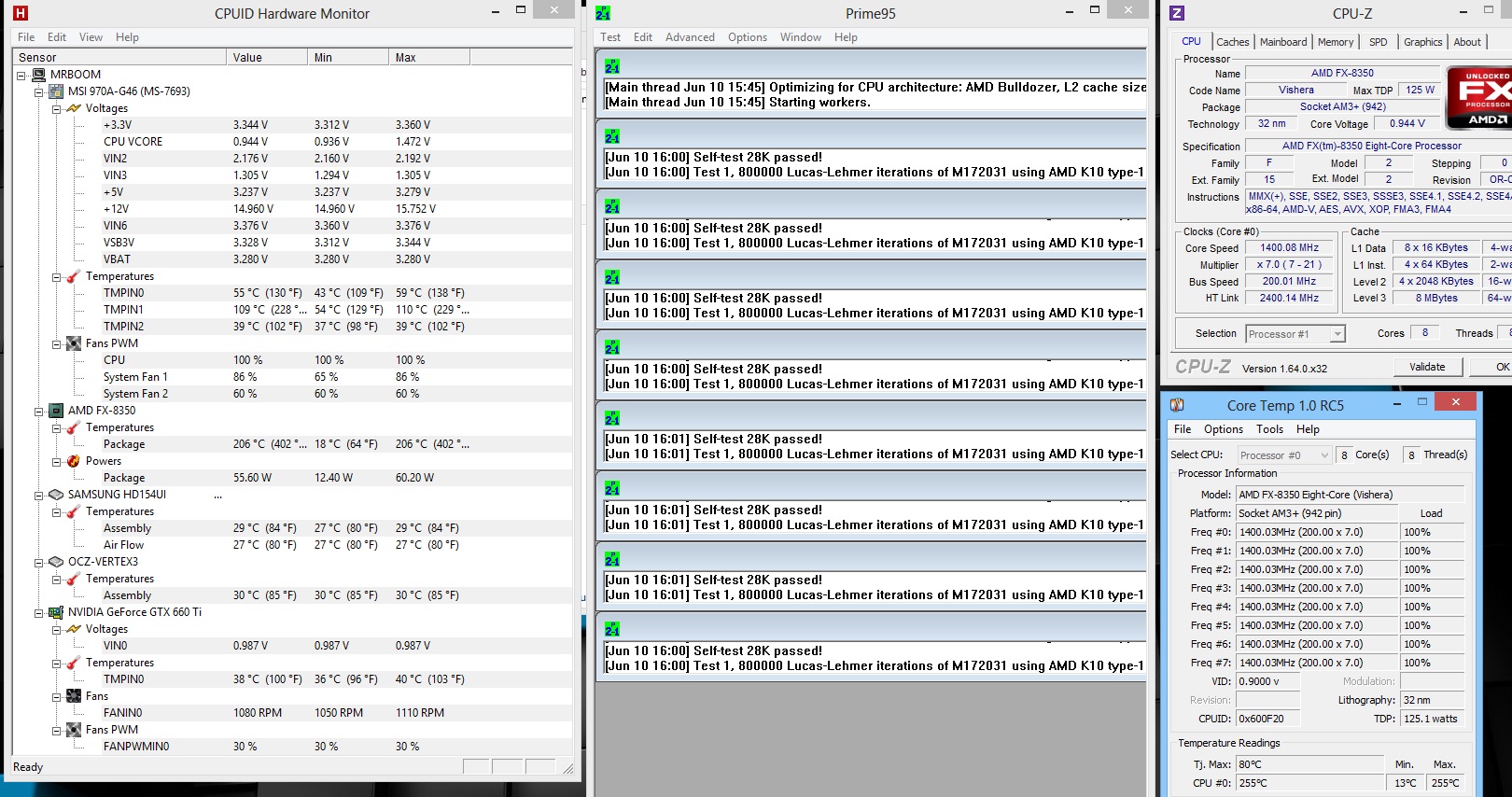Image resolution: width=1512 pixels, height=797 pixels.
Task: Click the Core Temp title bar icon
Action: pyautogui.click(x=1177, y=405)
